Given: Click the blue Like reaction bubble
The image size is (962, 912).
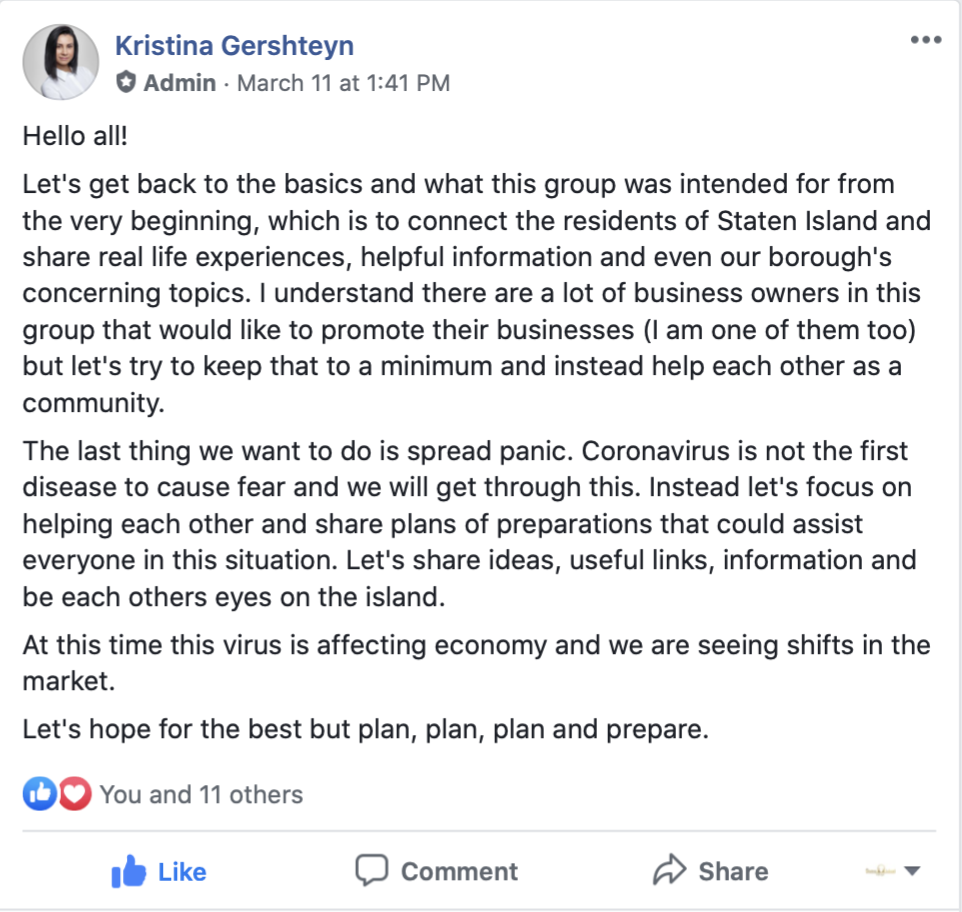Looking at the screenshot, I should coord(39,794).
